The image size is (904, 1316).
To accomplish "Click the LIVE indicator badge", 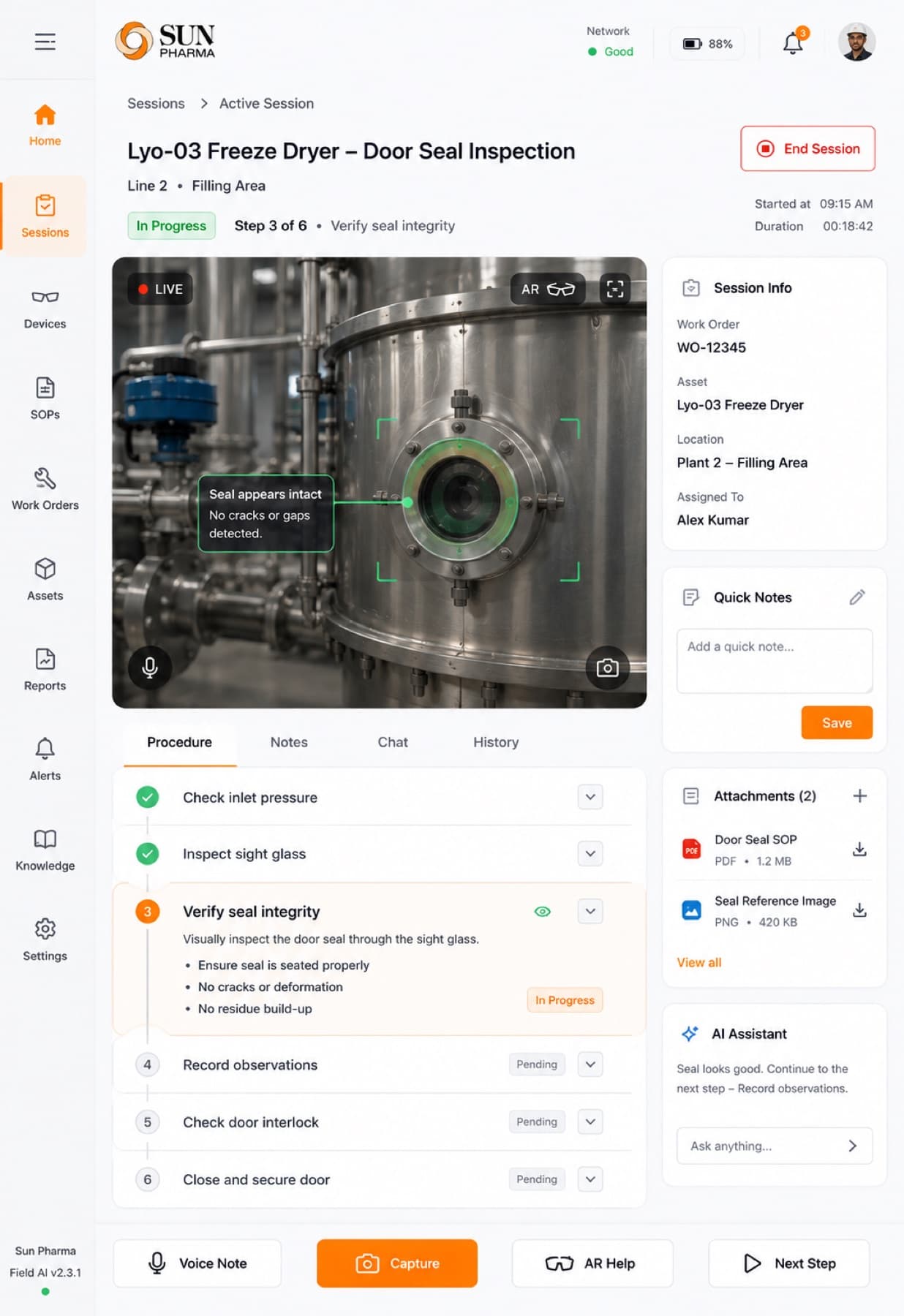I will [160, 289].
